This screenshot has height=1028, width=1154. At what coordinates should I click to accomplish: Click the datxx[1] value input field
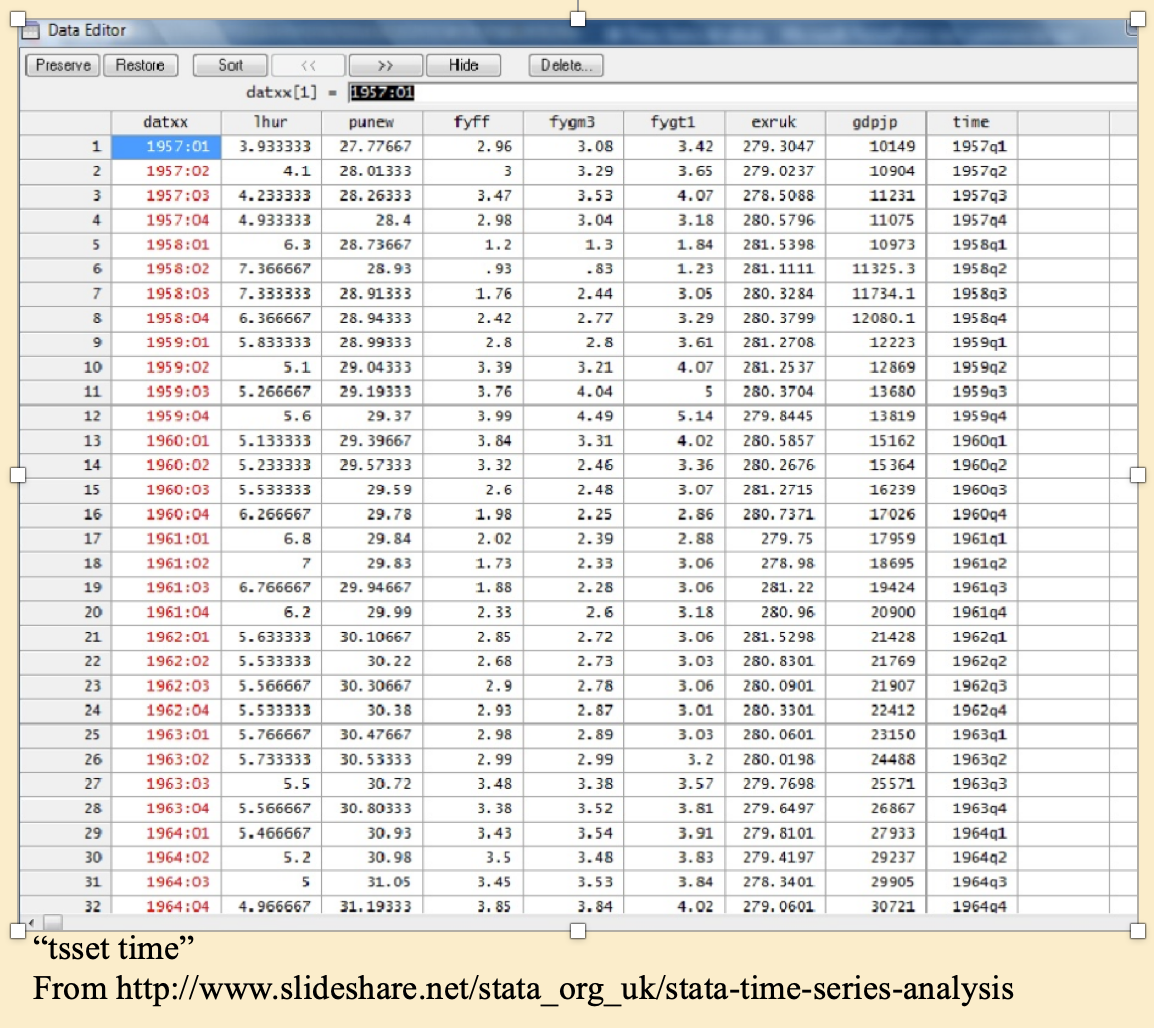pos(740,93)
